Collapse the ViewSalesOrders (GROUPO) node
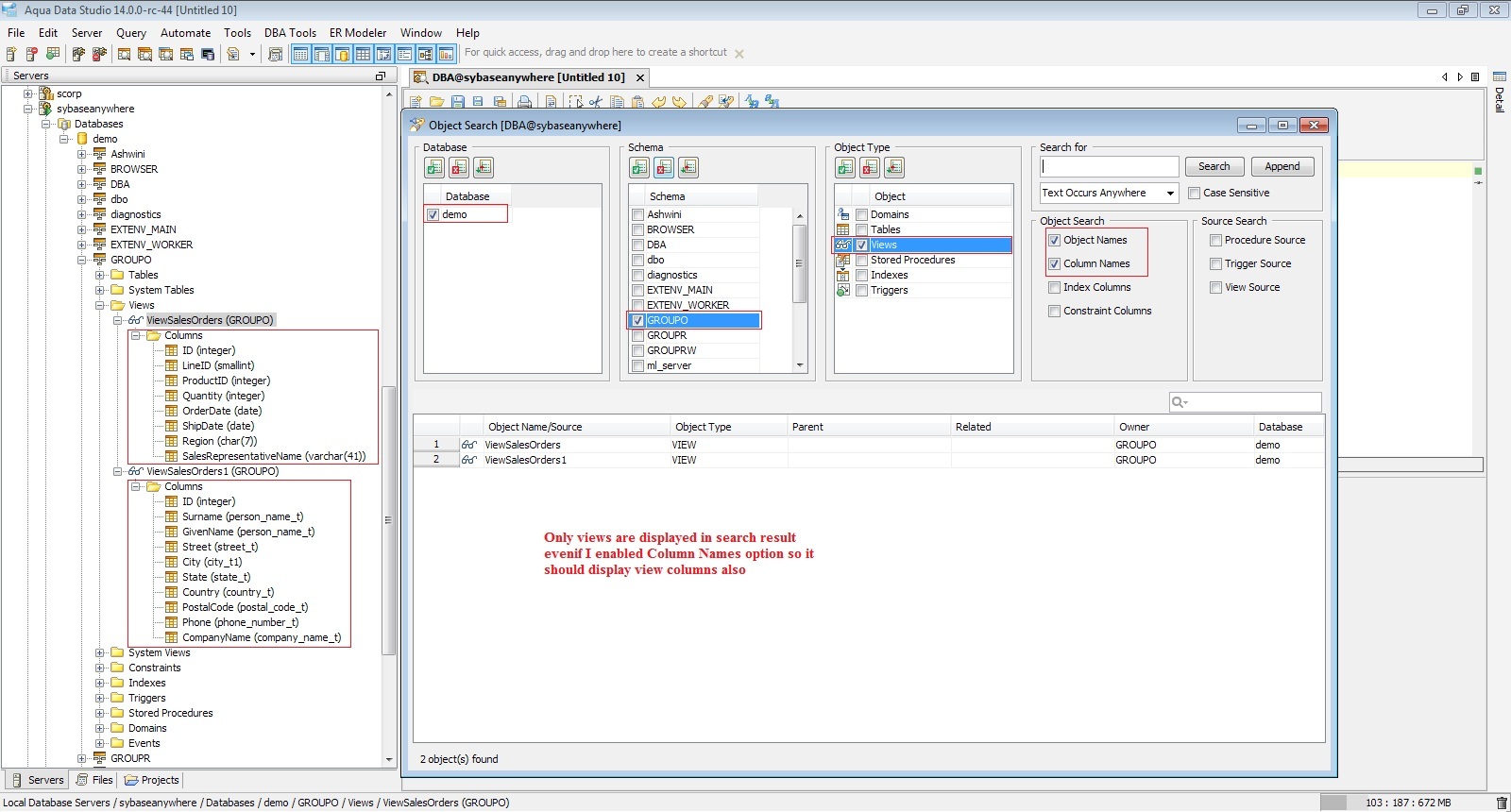Viewport: 1511px width, 812px height. [118, 320]
